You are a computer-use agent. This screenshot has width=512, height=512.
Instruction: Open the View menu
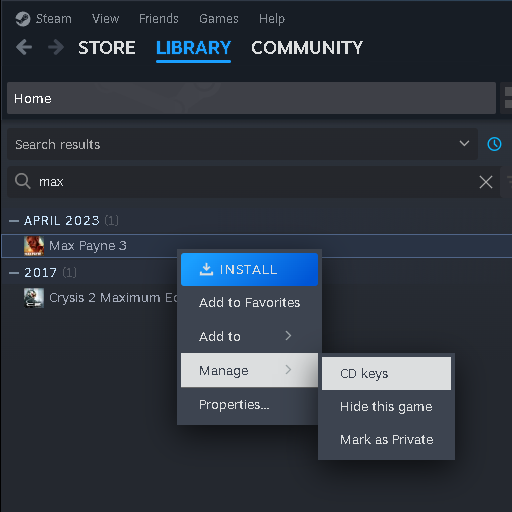(x=105, y=19)
